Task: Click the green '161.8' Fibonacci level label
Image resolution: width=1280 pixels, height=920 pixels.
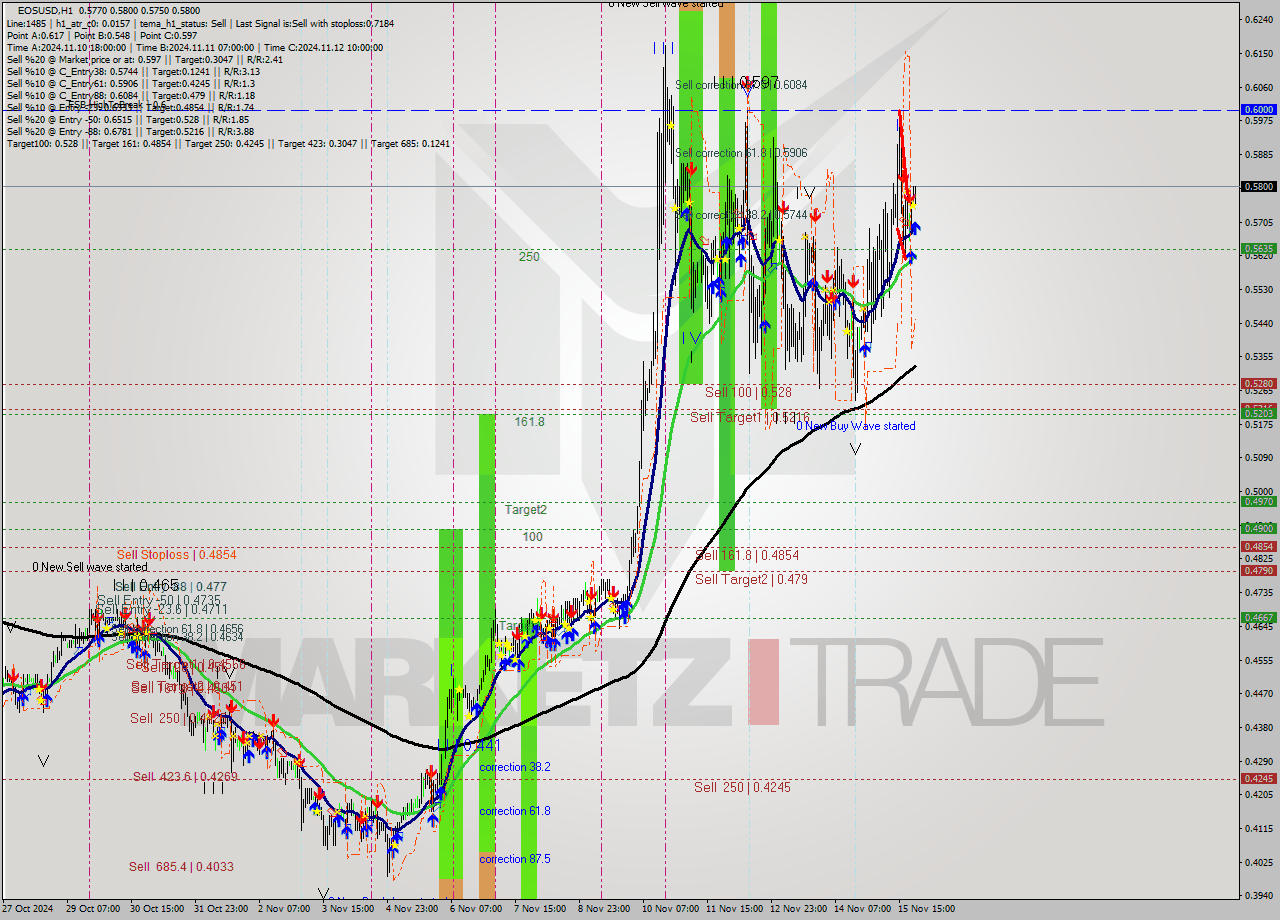Action: pos(530,422)
